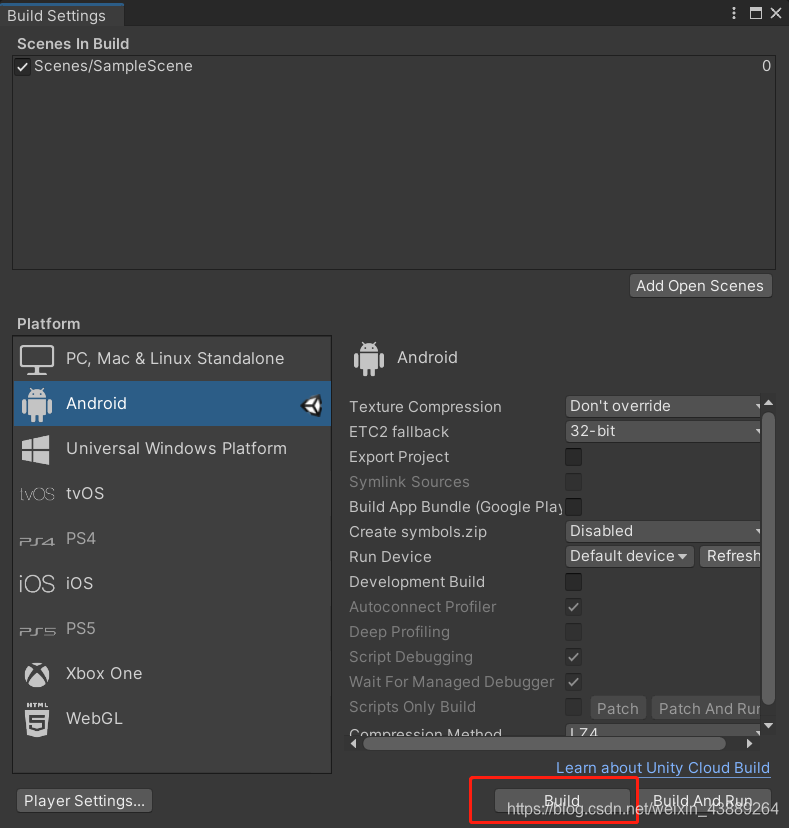Select the Xbox One platform

[x=172, y=674]
